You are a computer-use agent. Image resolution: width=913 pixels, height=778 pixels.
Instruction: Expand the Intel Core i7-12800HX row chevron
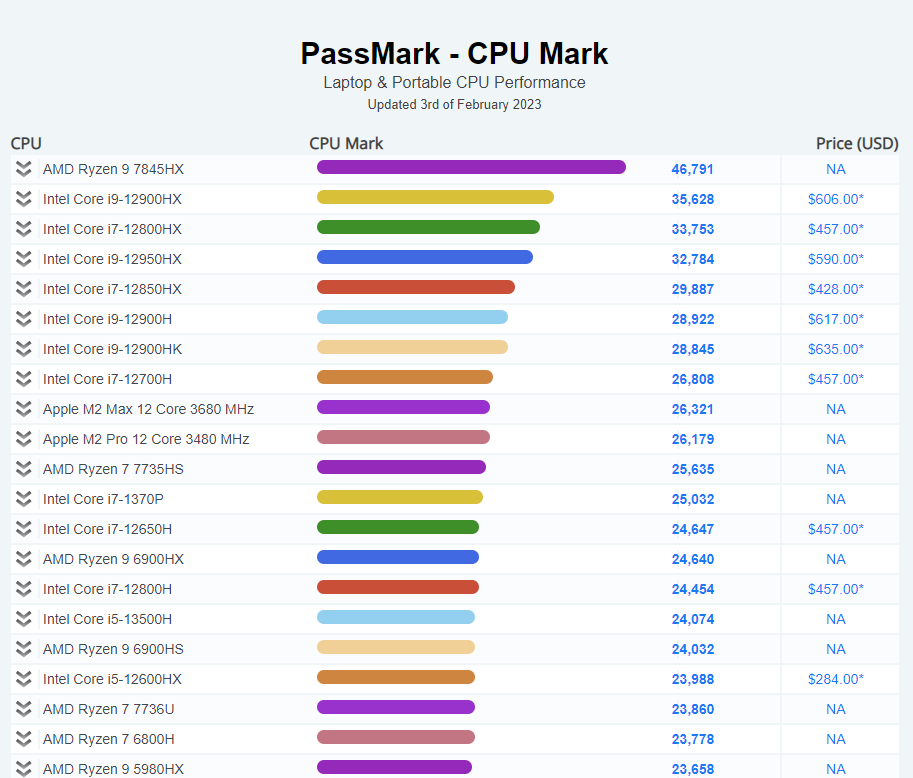[x=23, y=229]
